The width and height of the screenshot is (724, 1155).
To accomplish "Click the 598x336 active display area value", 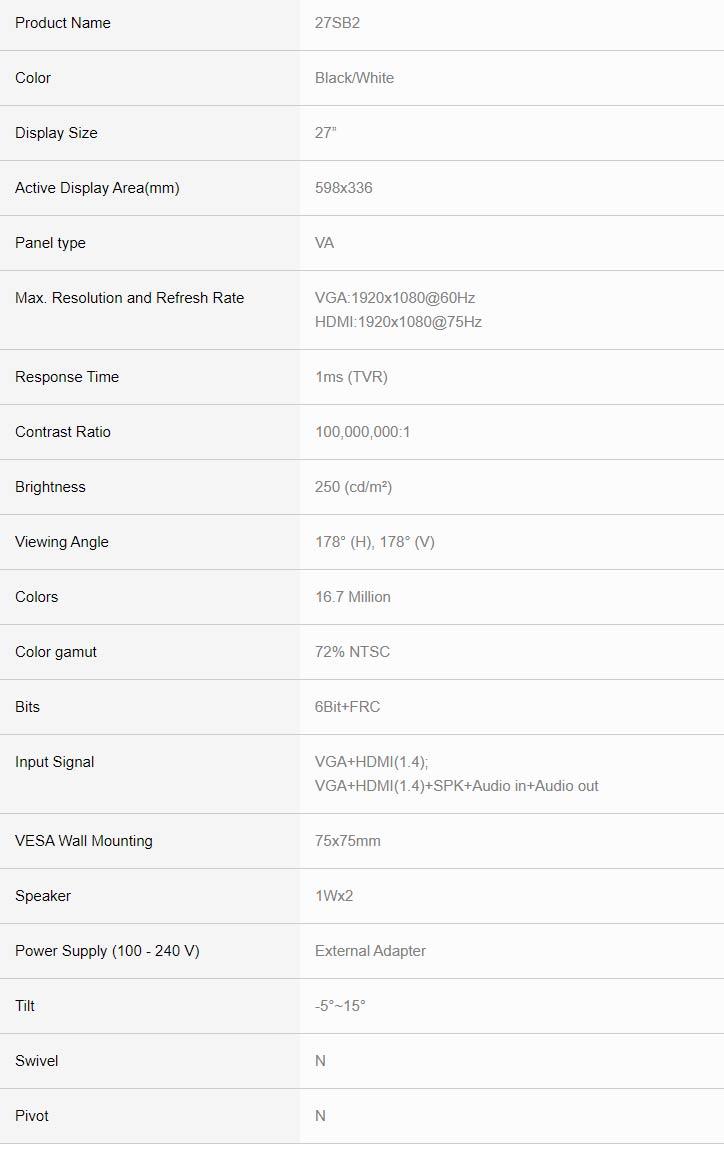I will tap(343, 188).
